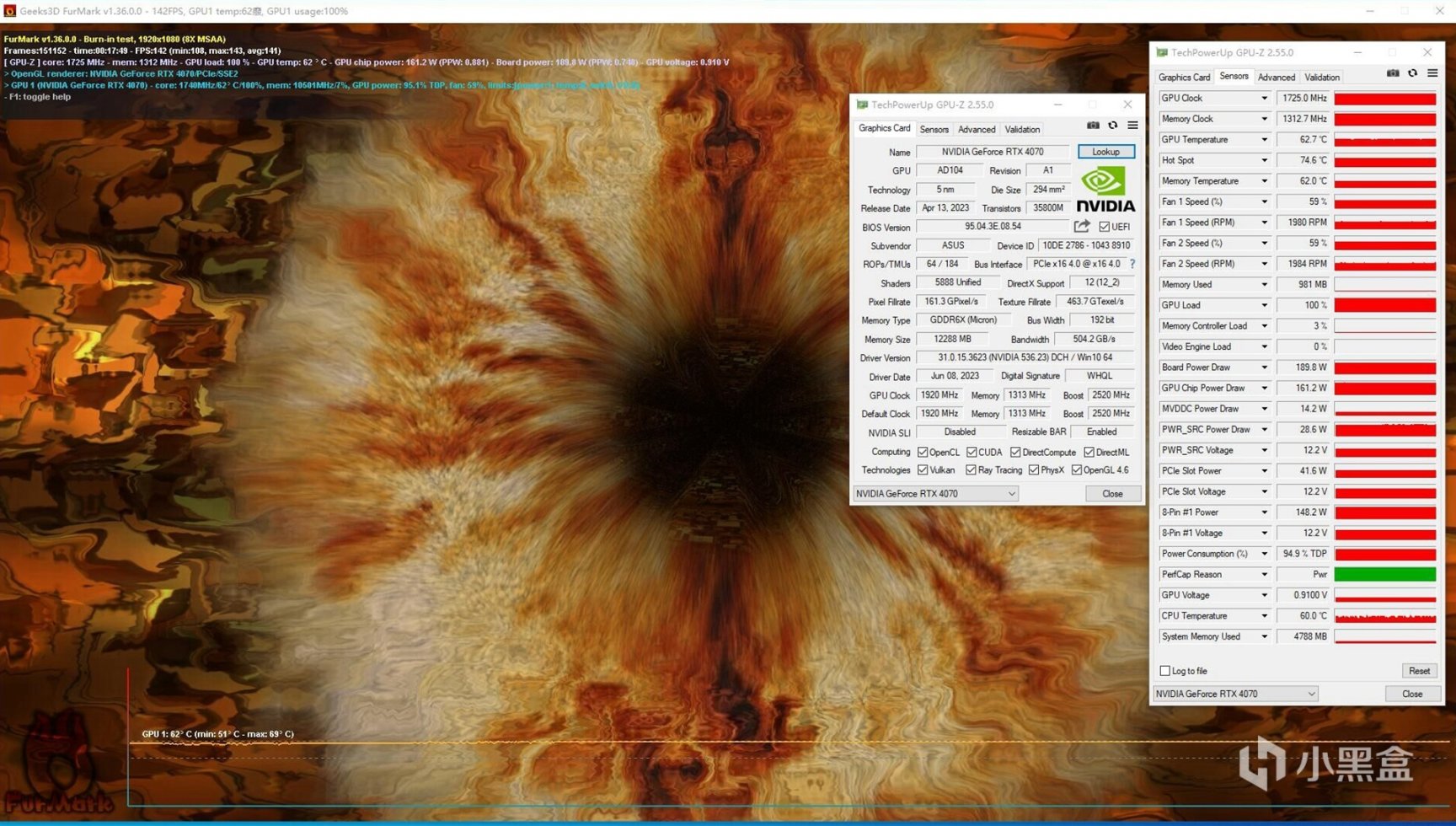Click the Memory Type field GDDR6X (Micron)
The width and height of the screenshot is (1456, 826).
tap(962, 320)
